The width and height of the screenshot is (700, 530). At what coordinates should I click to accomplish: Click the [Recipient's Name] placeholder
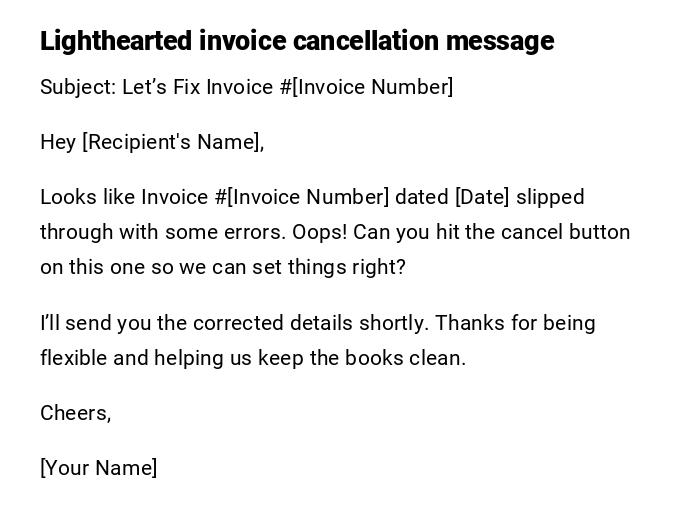click(x=171, y=142)
